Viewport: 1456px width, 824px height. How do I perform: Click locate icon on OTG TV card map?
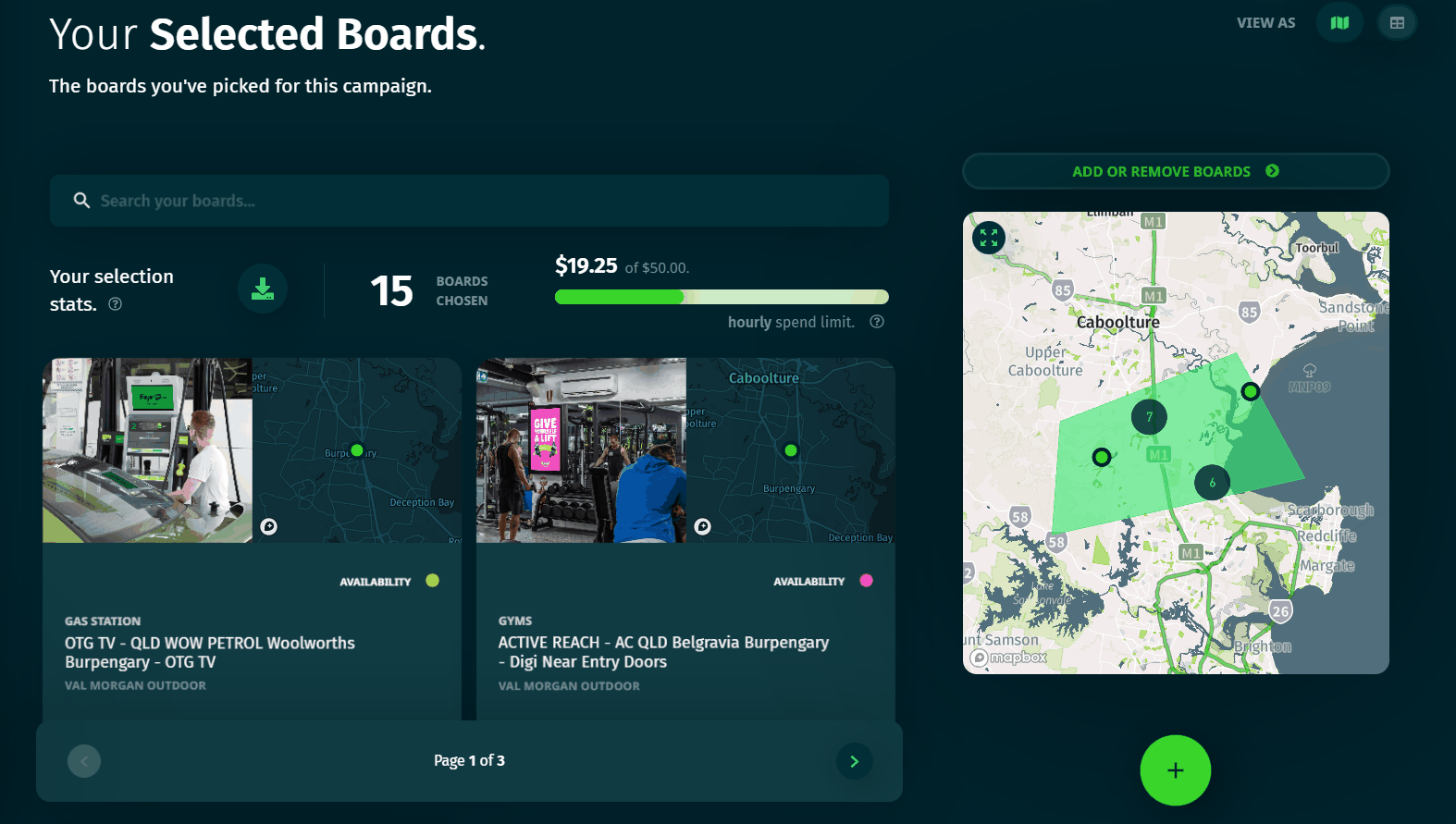coord(268,526)
